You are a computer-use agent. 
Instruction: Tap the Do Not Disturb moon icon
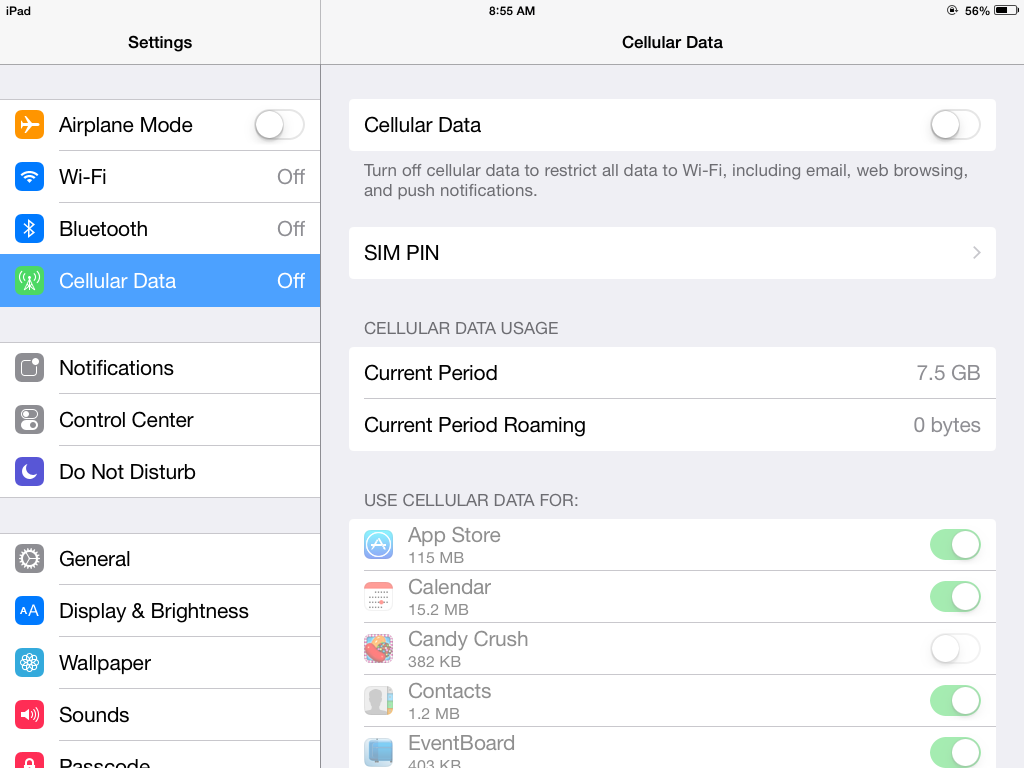coord(30,472)
